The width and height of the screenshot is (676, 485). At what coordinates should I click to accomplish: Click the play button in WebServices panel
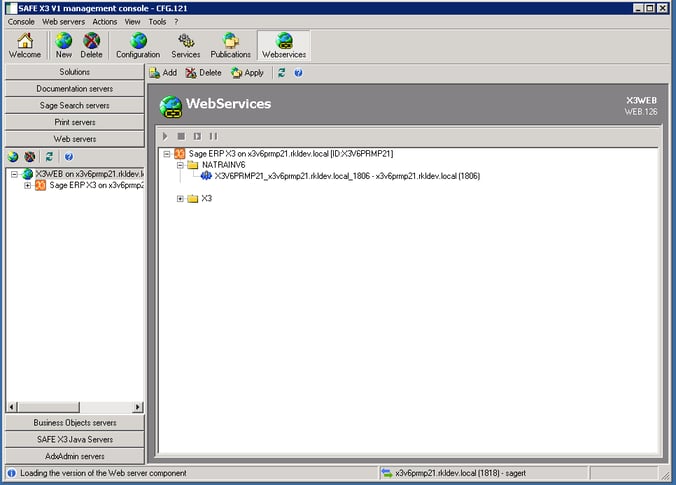click(x=166, y=135)
